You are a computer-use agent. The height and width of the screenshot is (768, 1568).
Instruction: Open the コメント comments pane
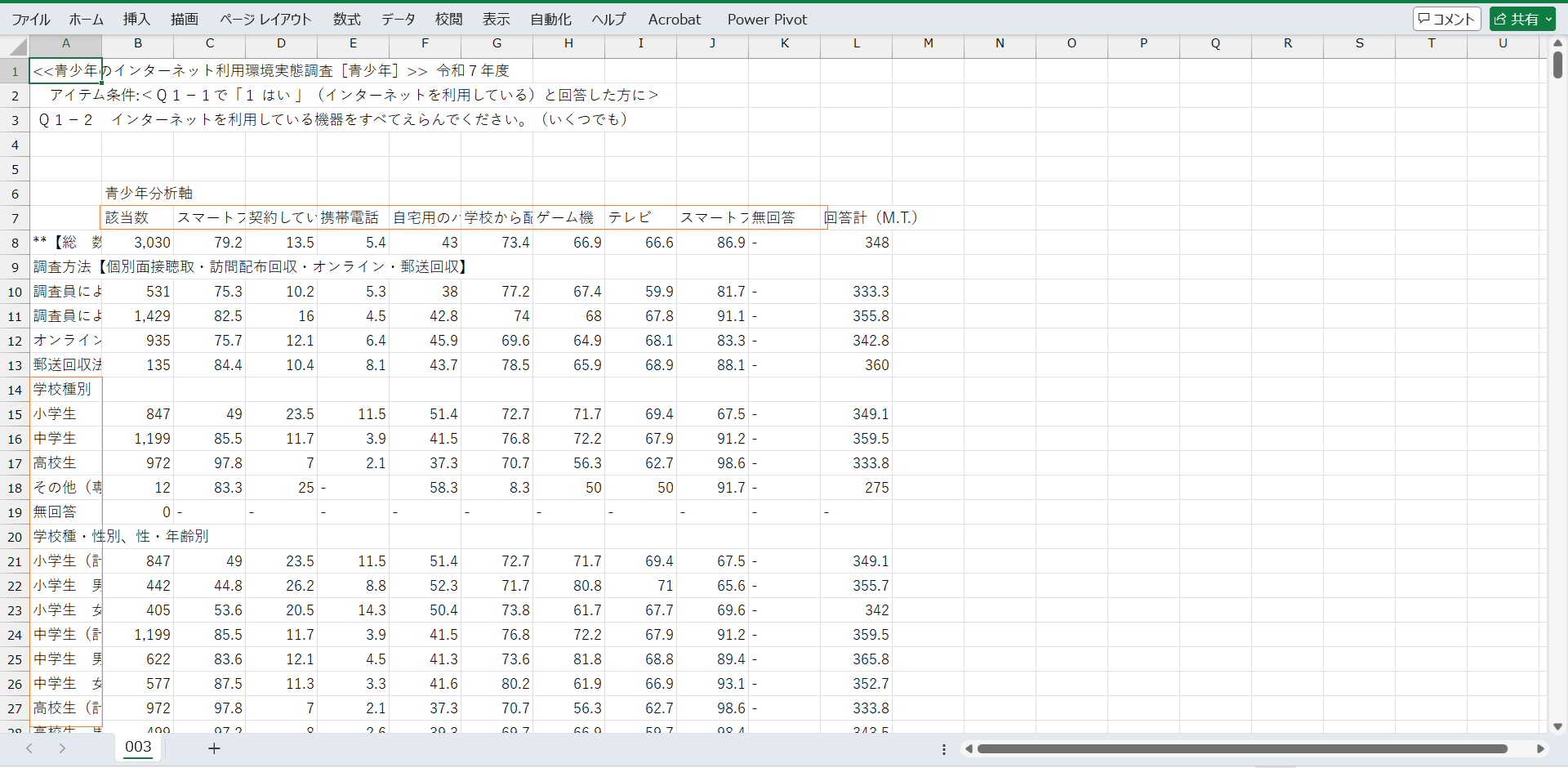pos(1447,19)
